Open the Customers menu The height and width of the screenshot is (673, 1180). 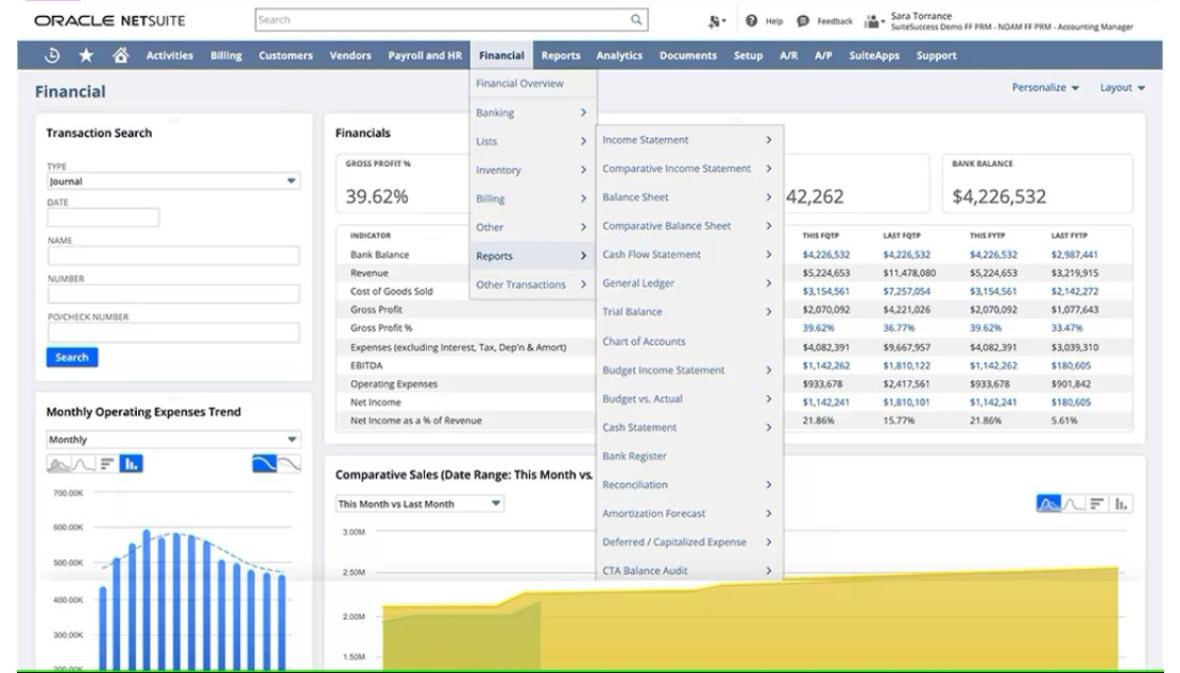pos(285,55)
